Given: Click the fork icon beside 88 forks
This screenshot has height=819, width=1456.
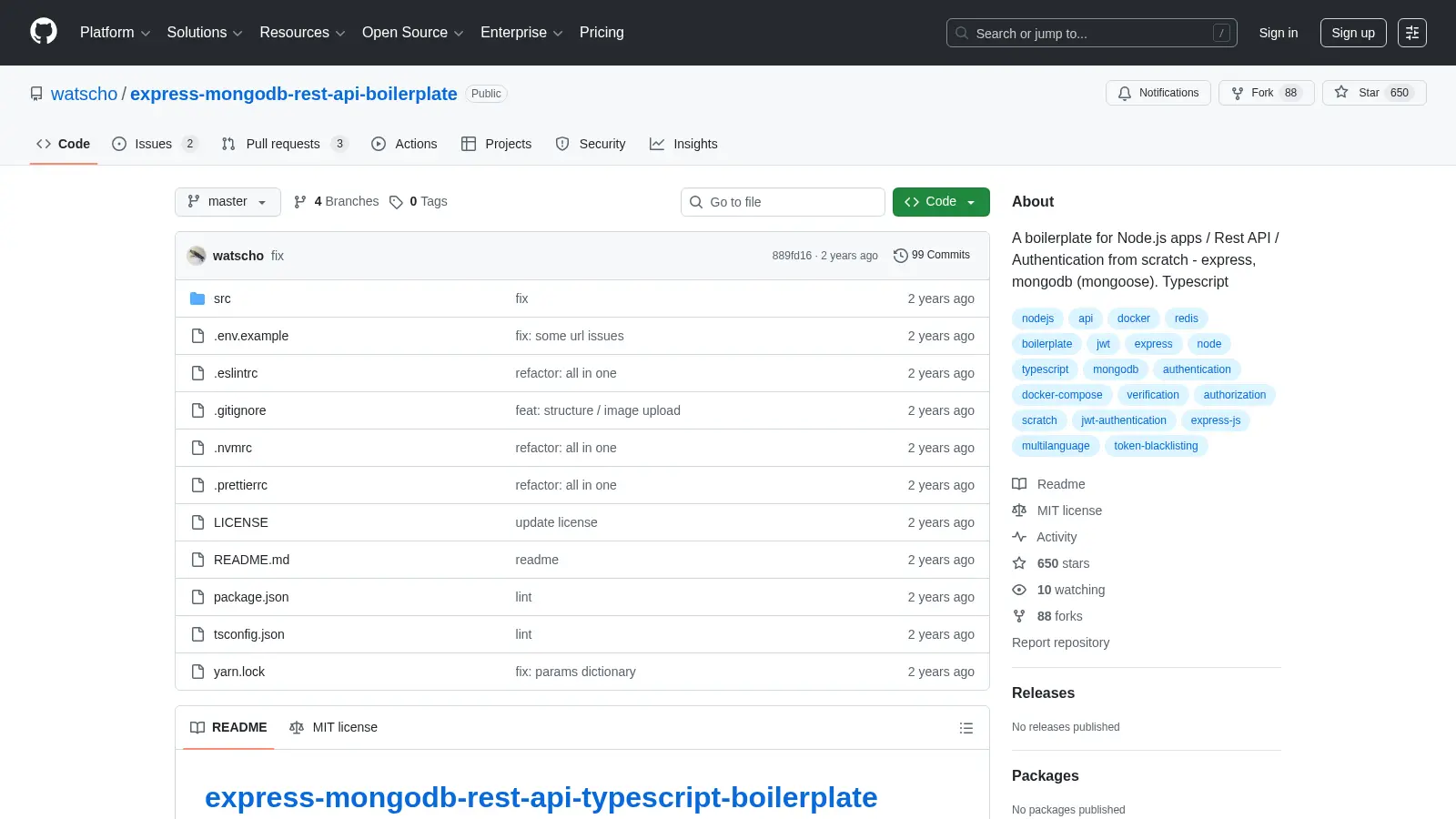Looking at the screenshot, I should pyautogui.click(x=1019, y=616).
